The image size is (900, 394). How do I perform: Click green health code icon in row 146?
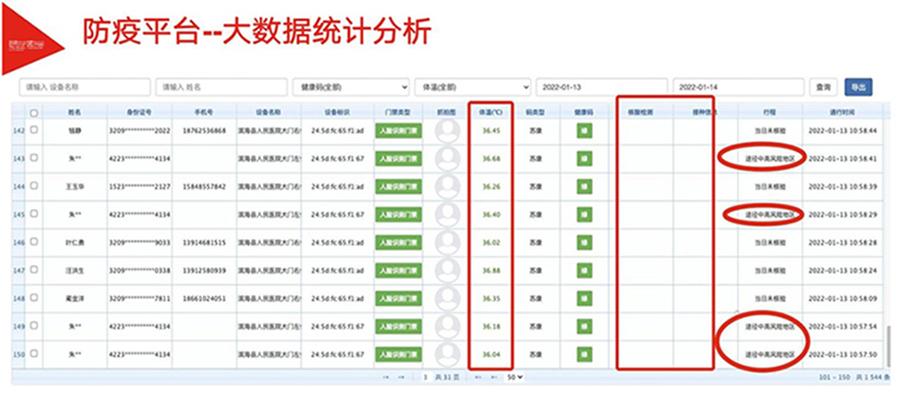point(584,242)
